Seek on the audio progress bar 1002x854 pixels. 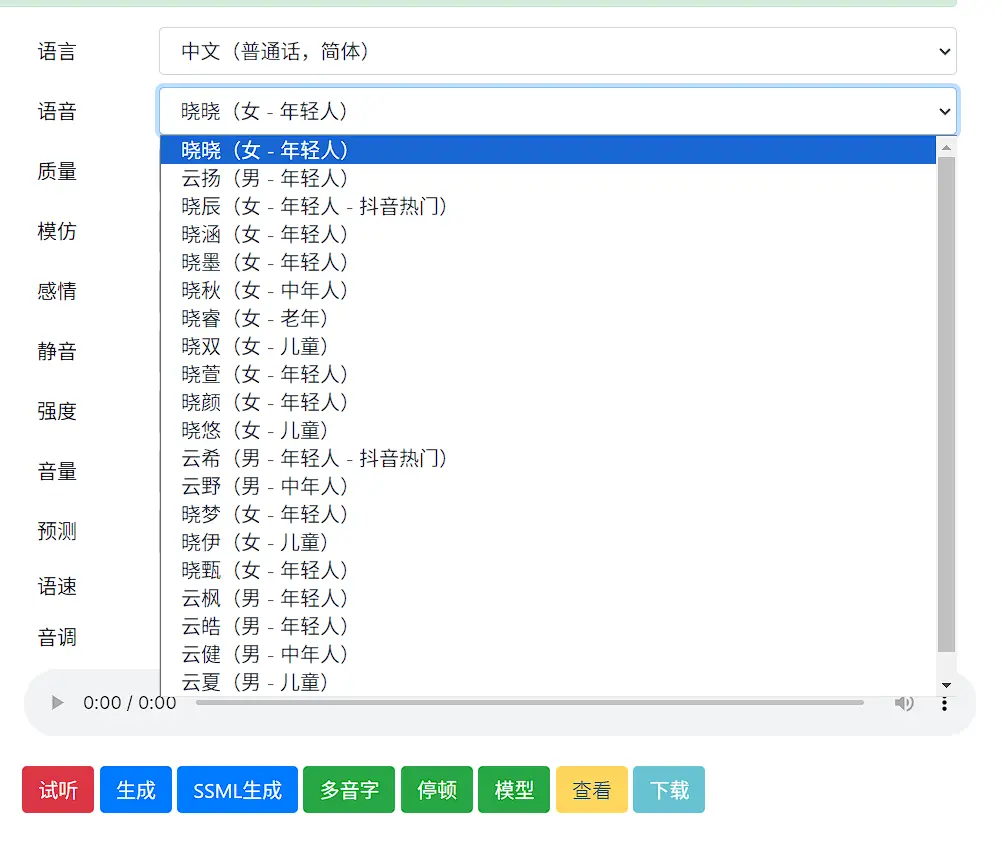pyautogui.click(x=529, y=703)
